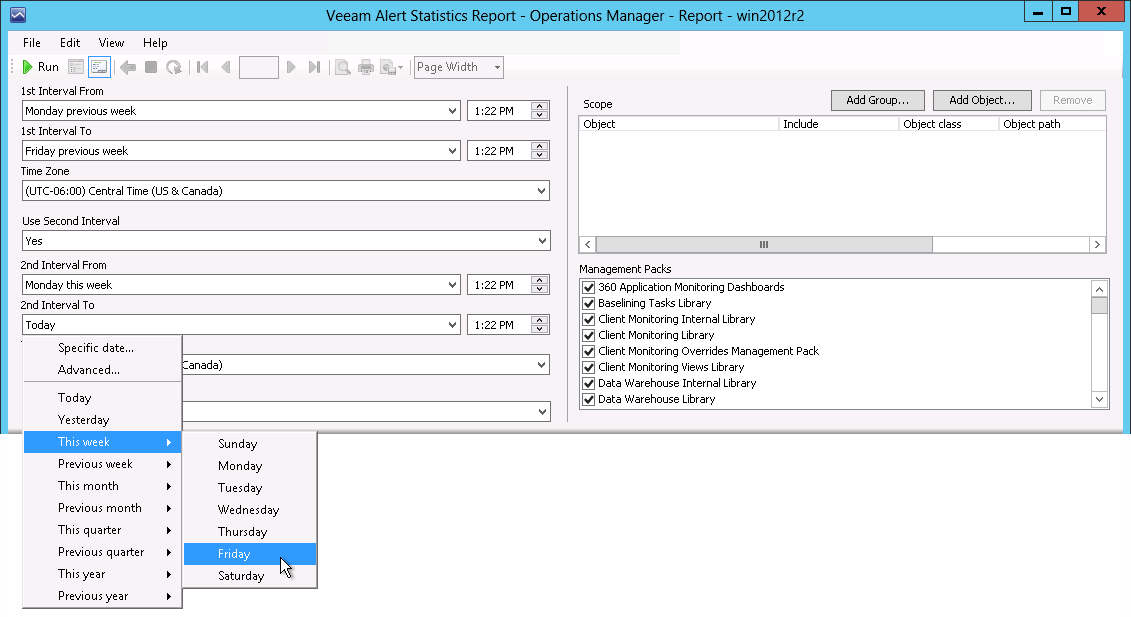Expand the This month submenu
Screen dimensions: 1131x617
(102, 486)
